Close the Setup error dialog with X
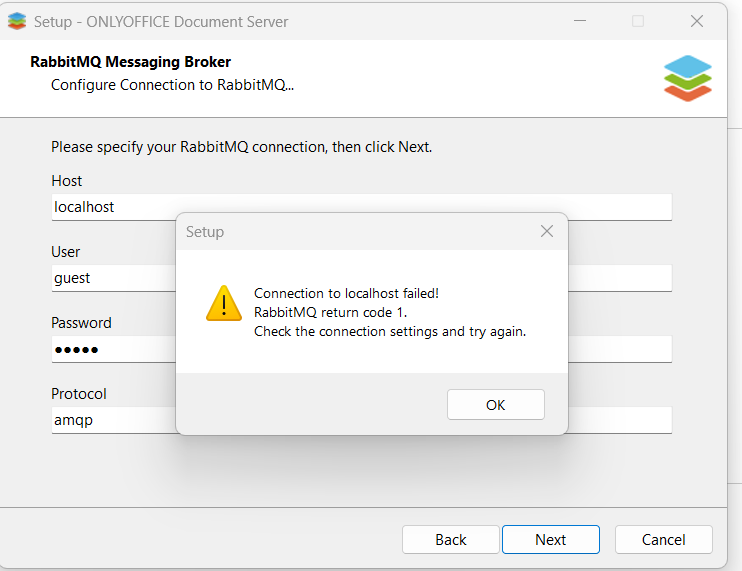The width and height of the screenshot is (742, 571). tap(546, 231)
